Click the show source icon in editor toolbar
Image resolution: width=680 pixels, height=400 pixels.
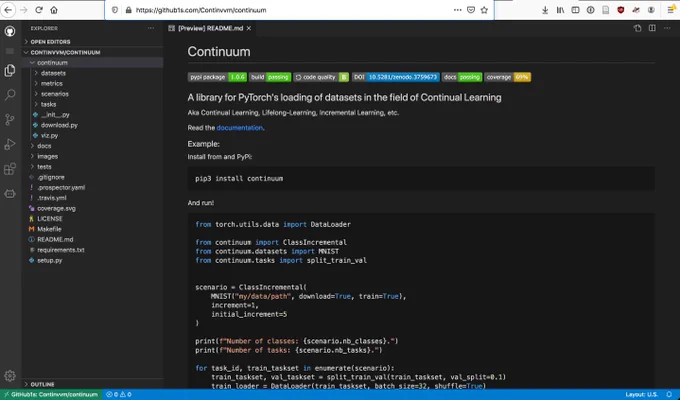point(637,28)
